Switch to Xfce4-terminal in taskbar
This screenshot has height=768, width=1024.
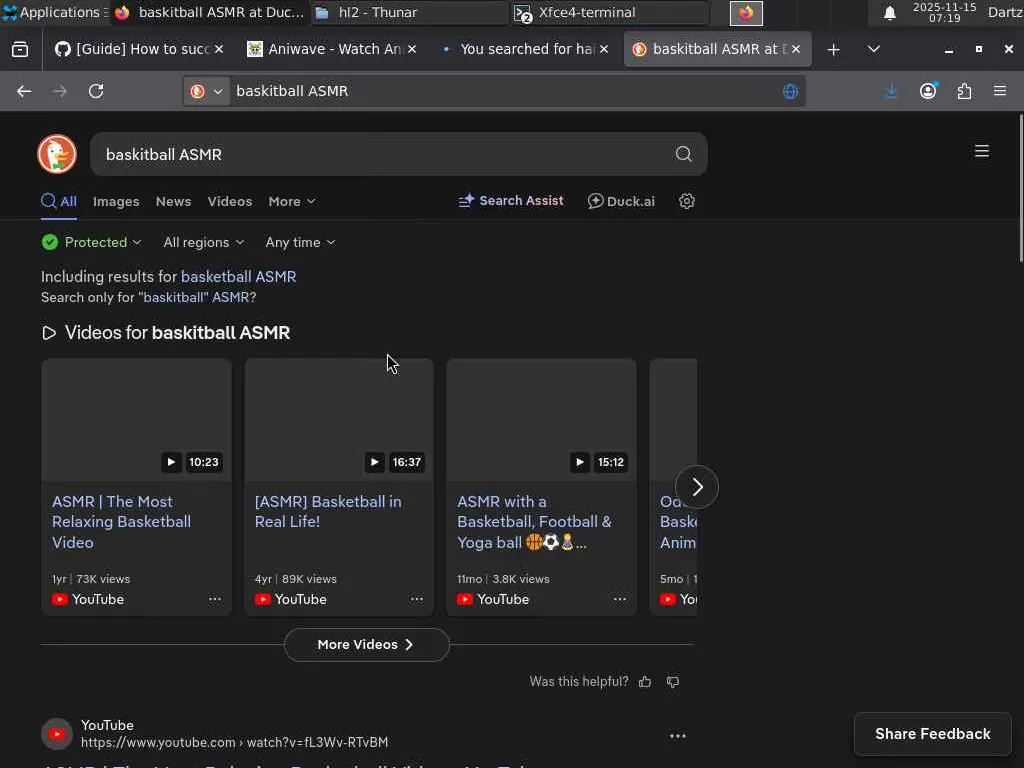[609, 12]
